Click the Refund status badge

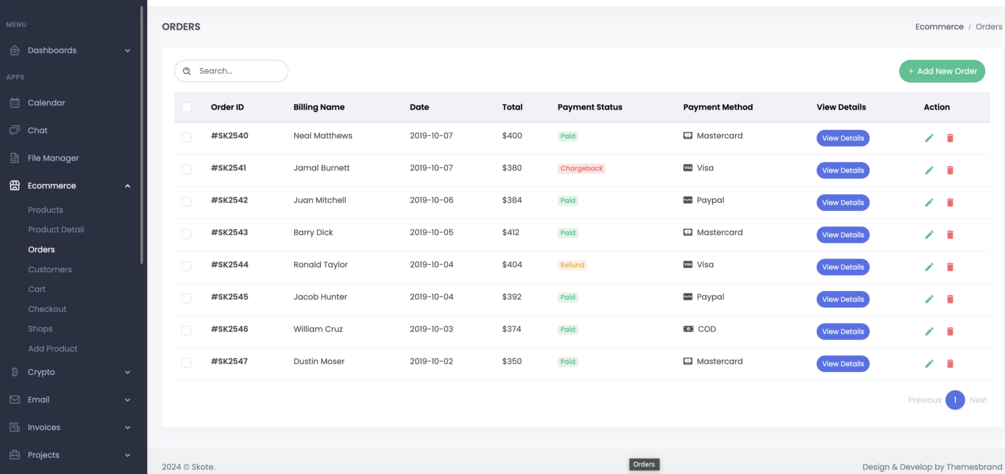coord(572,265)
